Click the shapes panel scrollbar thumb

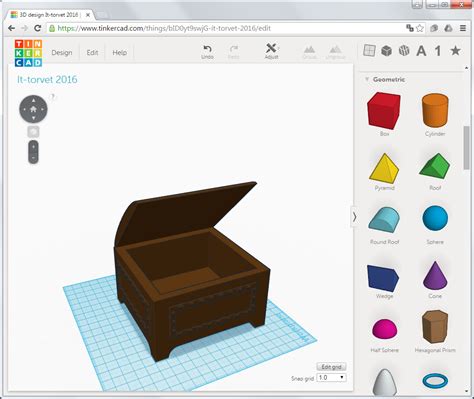467,148
